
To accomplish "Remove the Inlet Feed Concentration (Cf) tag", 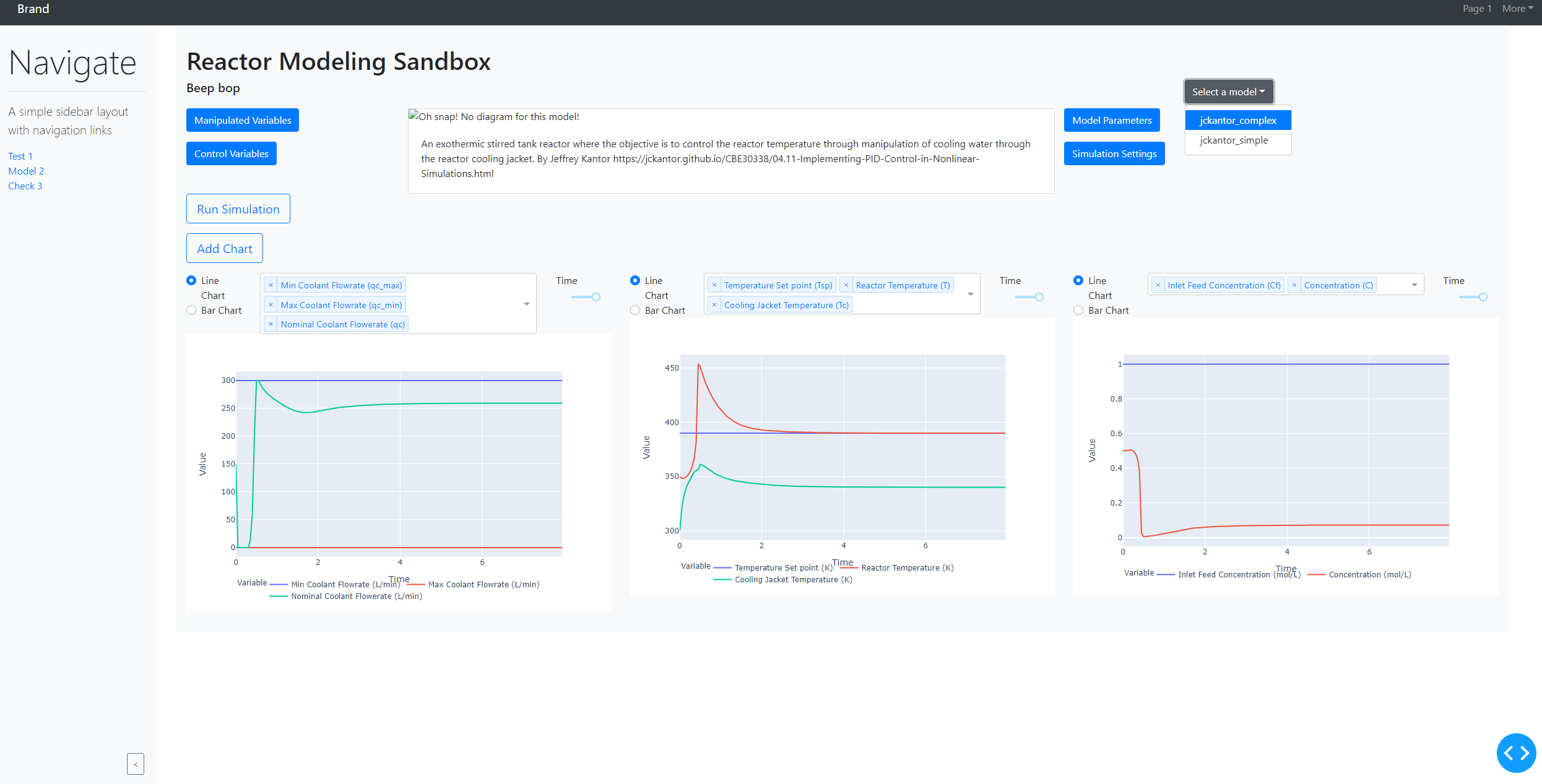I will tap(1158, 285).
